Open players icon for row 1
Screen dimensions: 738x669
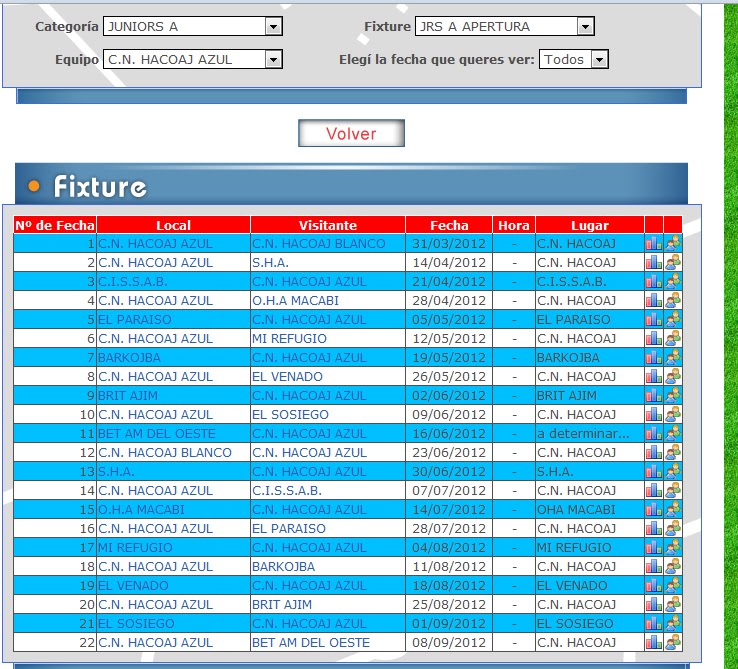point(673,243)
